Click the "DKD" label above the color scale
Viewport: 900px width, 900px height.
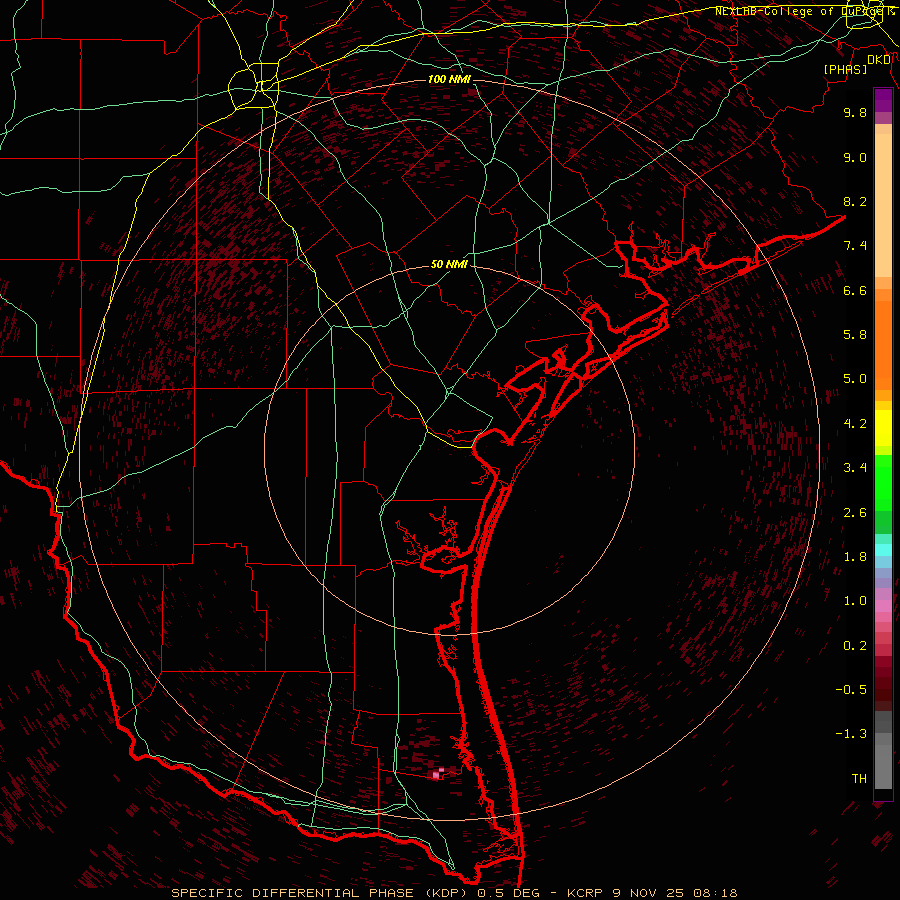(879, 60)
